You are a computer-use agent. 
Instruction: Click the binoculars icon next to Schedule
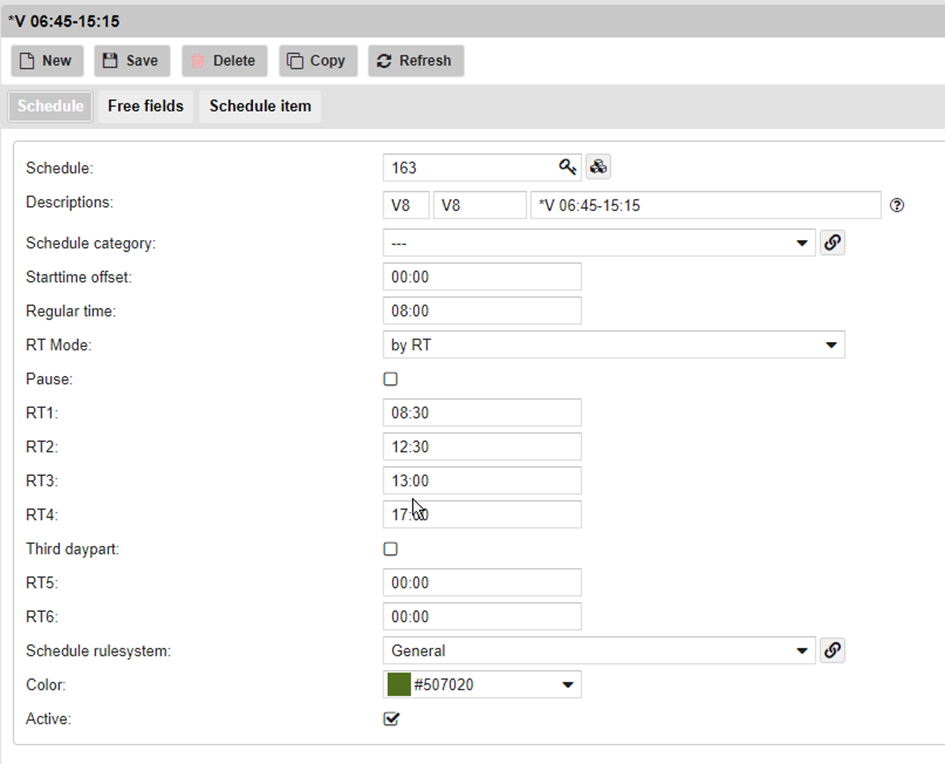(598, 167)
